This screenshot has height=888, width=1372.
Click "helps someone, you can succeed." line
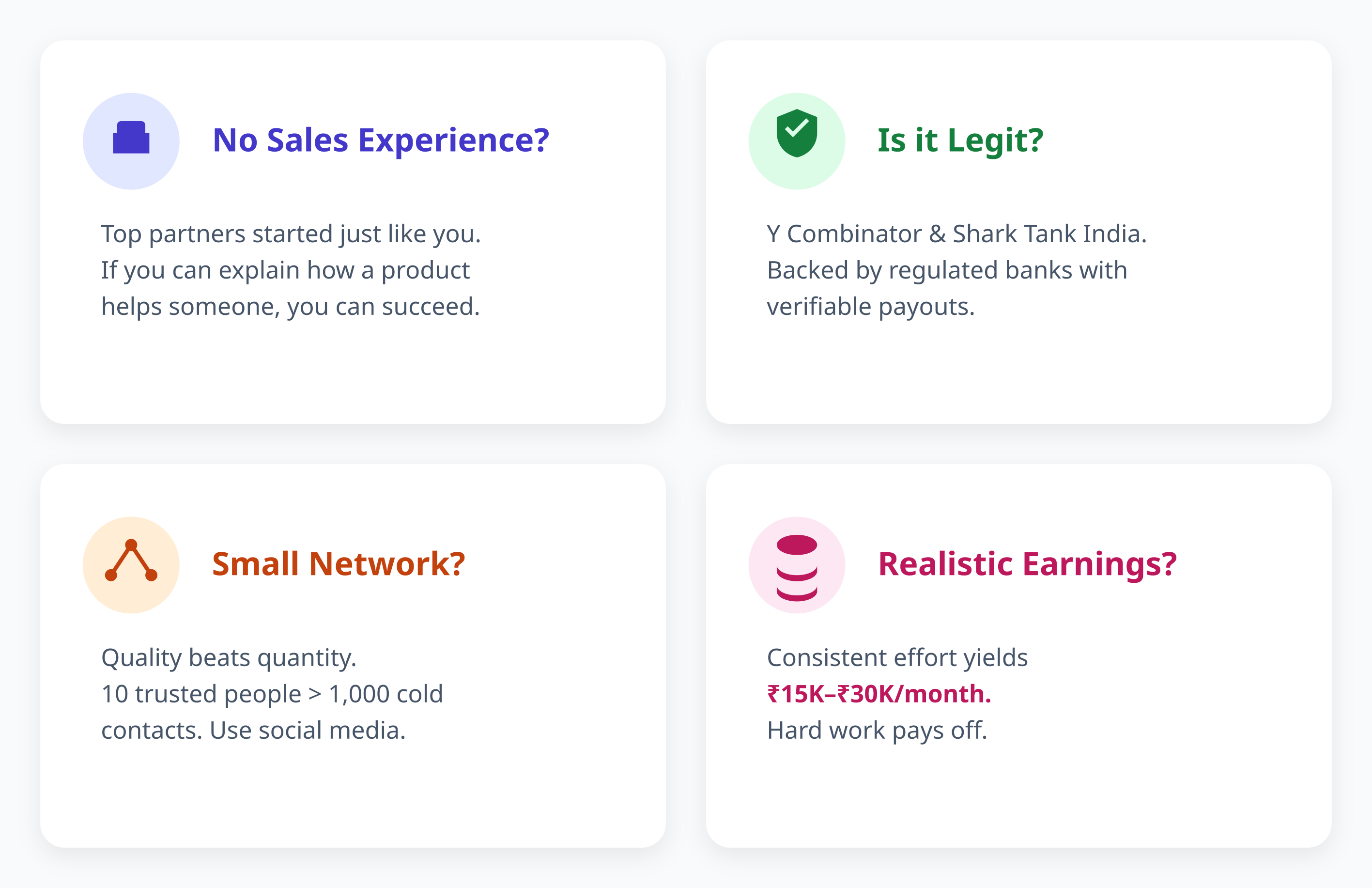tap(290, 307)
